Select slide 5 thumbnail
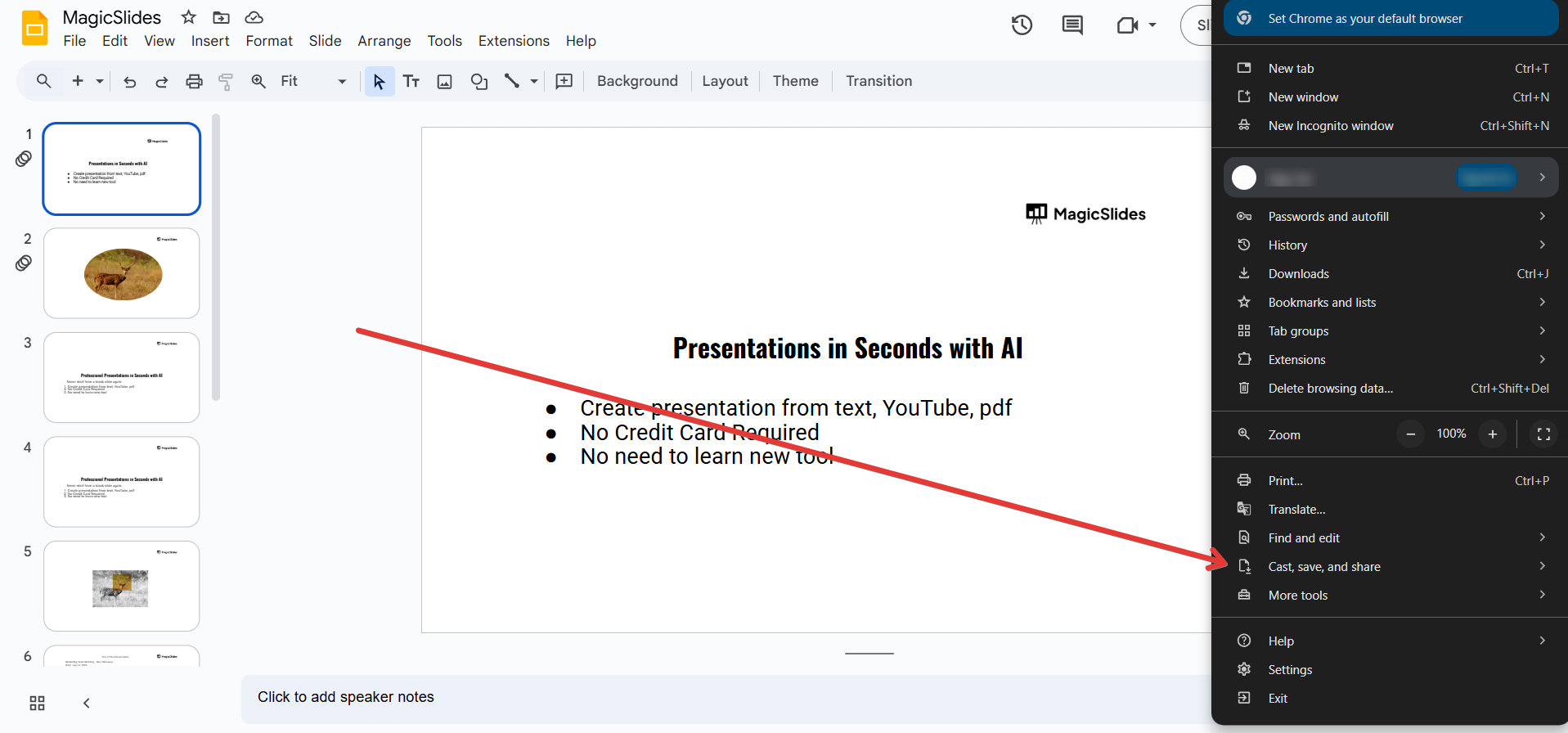Image resolution: width=1568 pixels, height=733 pixels. click(122, 586)
